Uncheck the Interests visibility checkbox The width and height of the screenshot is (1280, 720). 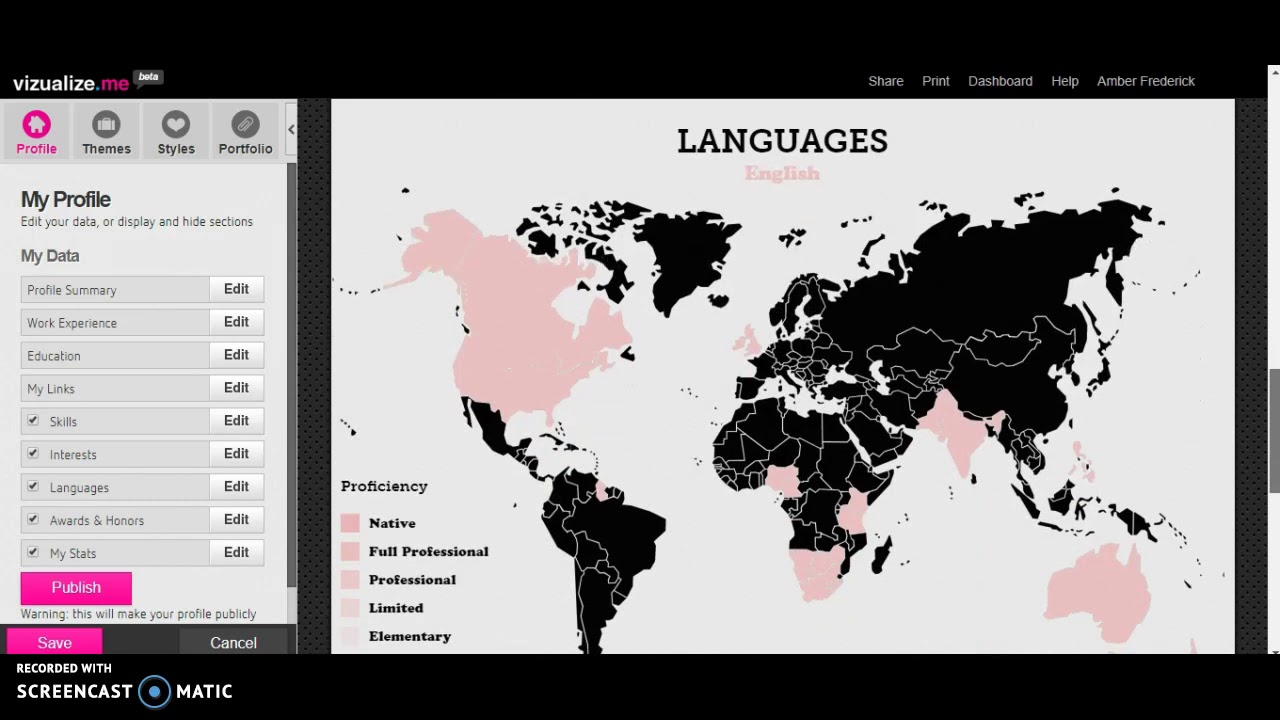[33, 454]
